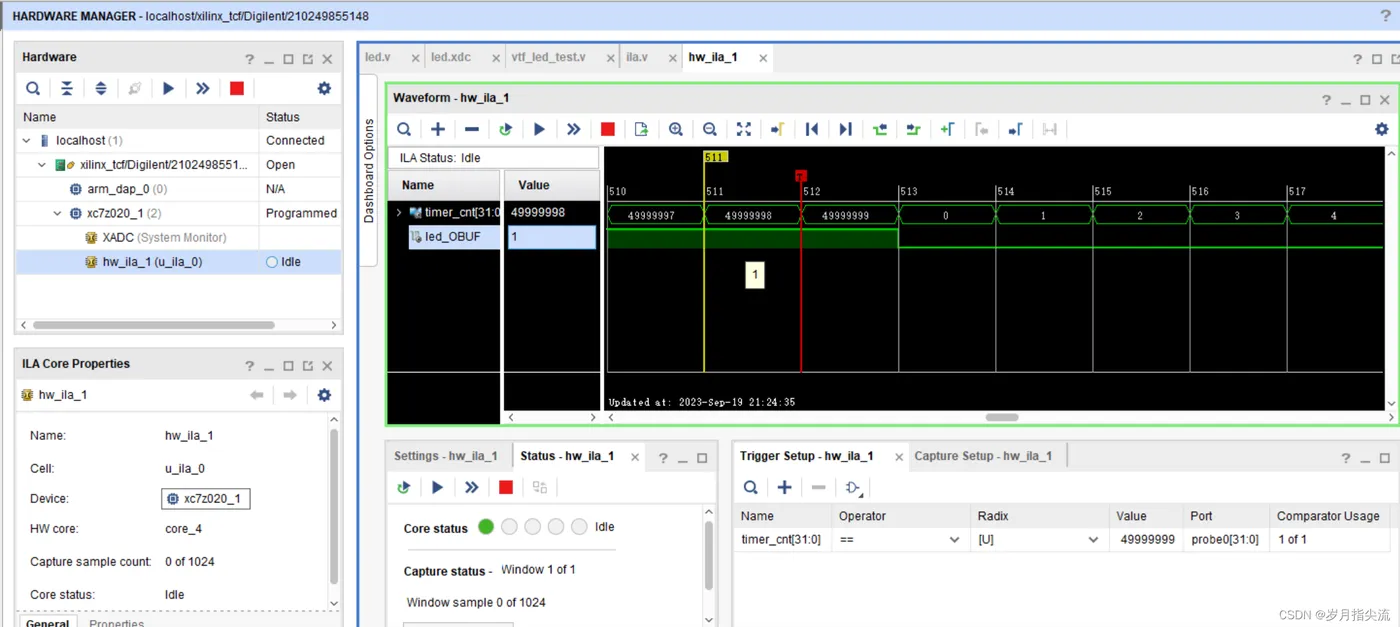The width and height of the screenshot is (1400, 627).
Task: Zoom out of the waveform
Action: (x=710, y=129)
